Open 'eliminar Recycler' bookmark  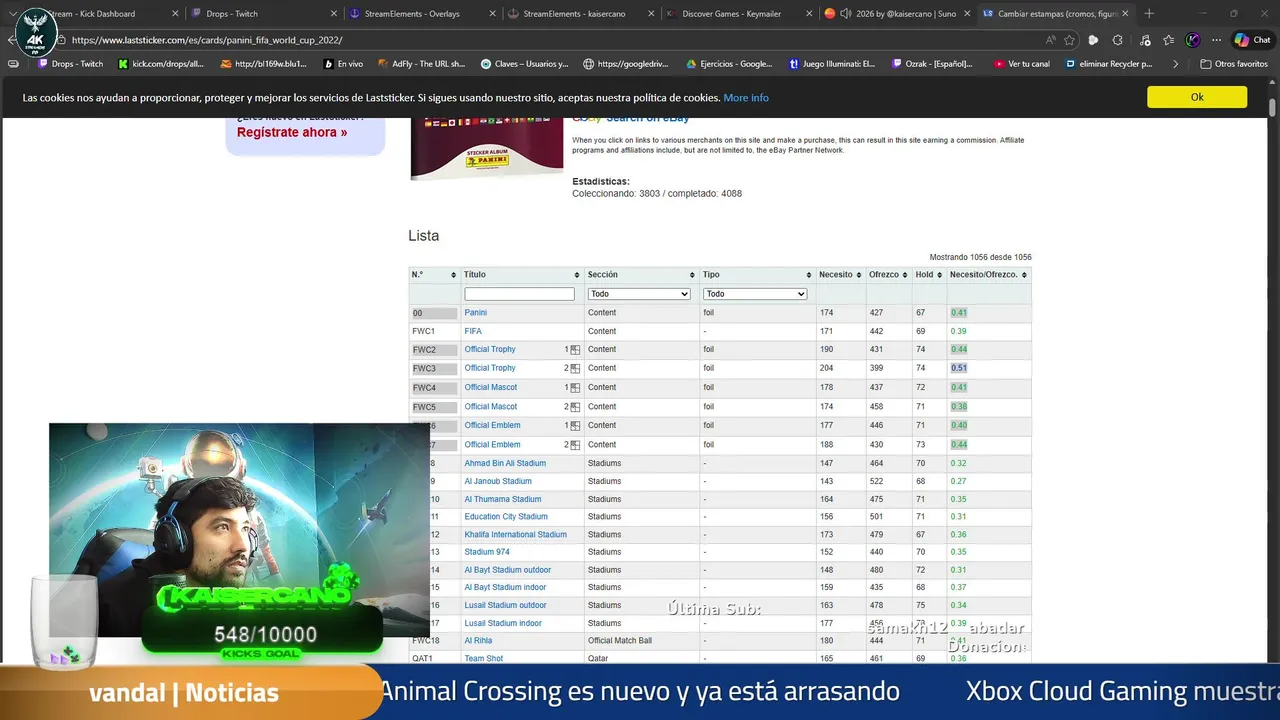click(1109, 64)
